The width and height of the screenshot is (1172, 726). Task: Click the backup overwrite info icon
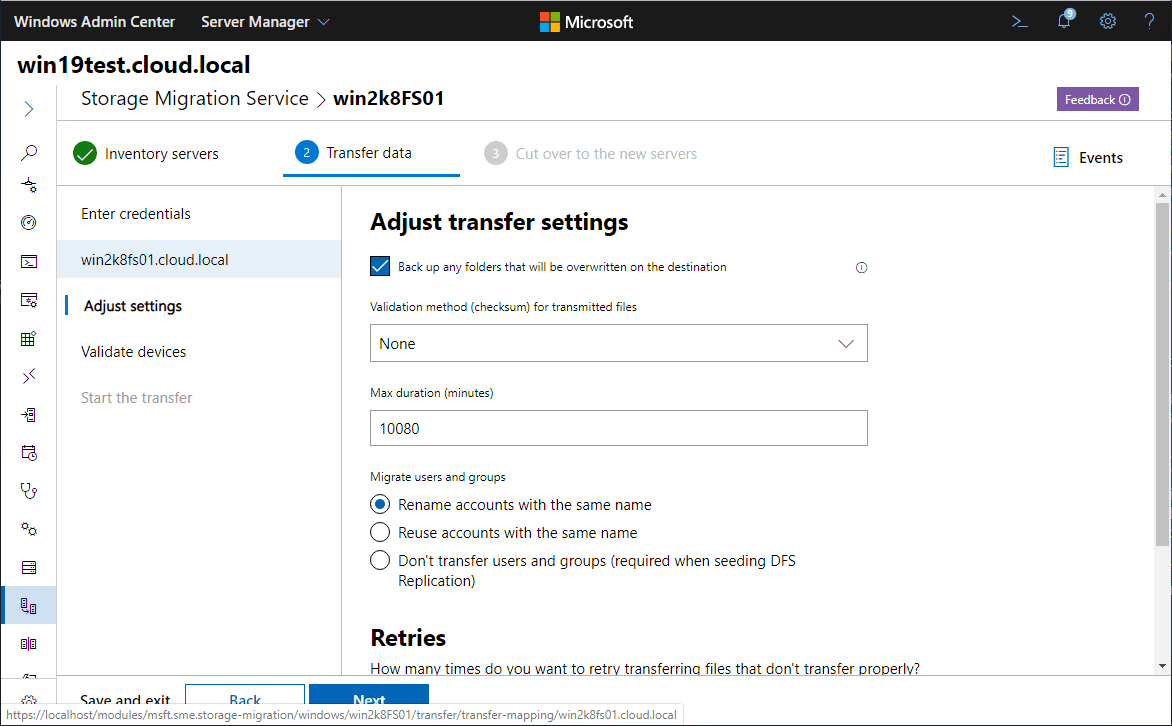click(862, 268)
